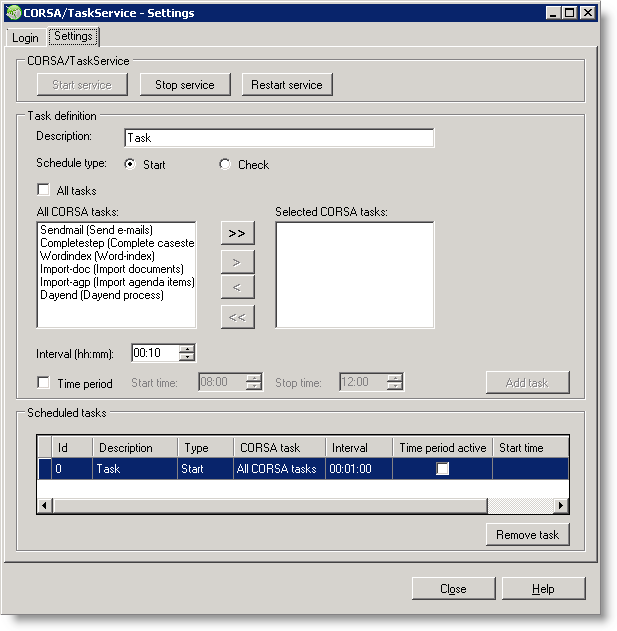The height and width of the screenshot is (631, 617).
Task: Toggle Time period active checkbox in row 0
Action: pos(442,468)
